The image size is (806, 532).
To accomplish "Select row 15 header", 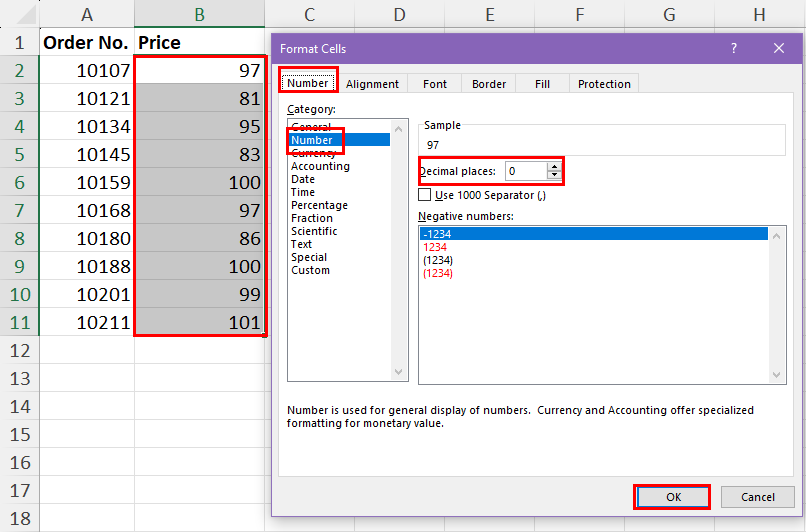I will (20, 434).
